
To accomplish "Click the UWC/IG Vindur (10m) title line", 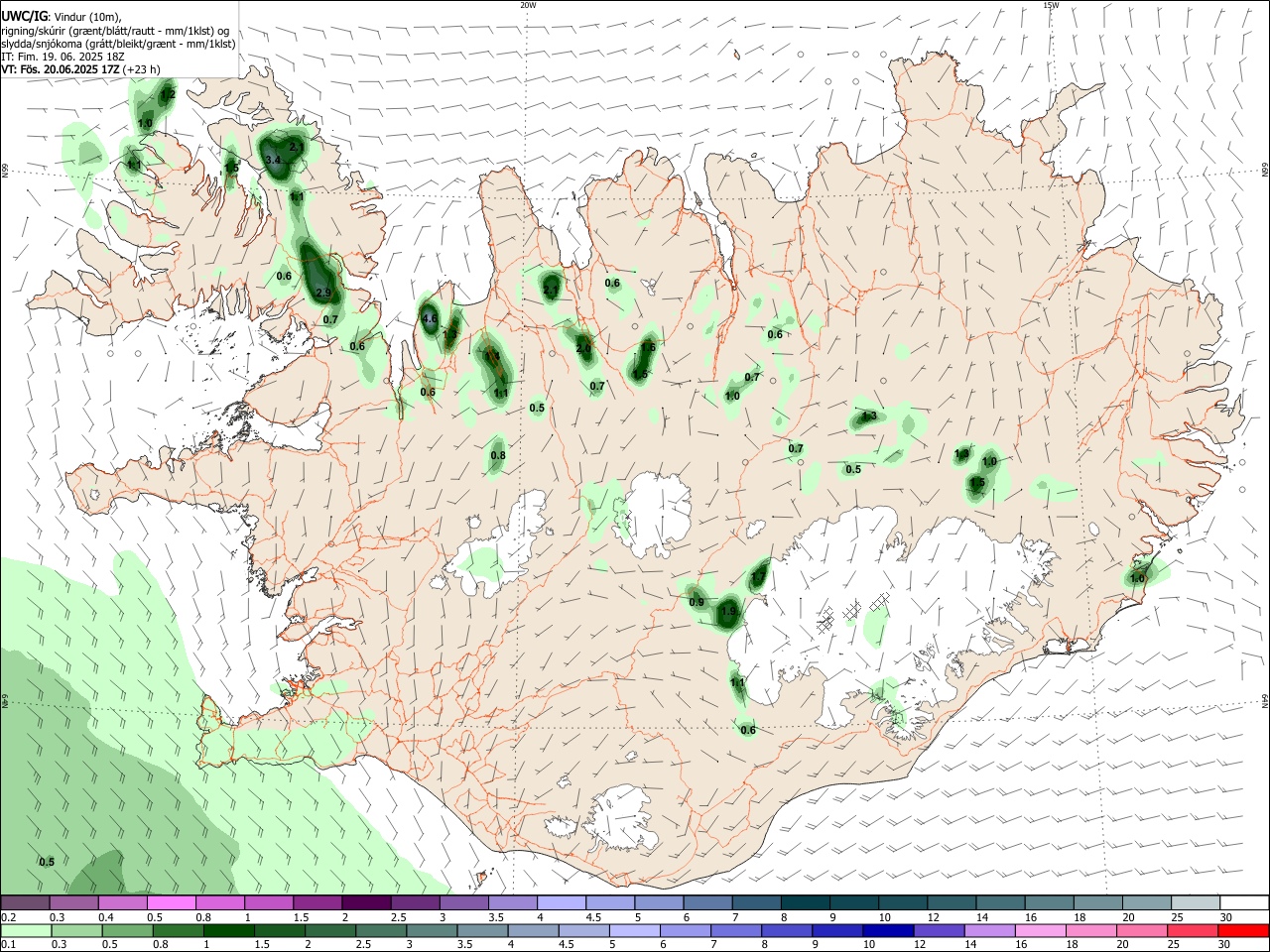I will (x=61, y=17).
